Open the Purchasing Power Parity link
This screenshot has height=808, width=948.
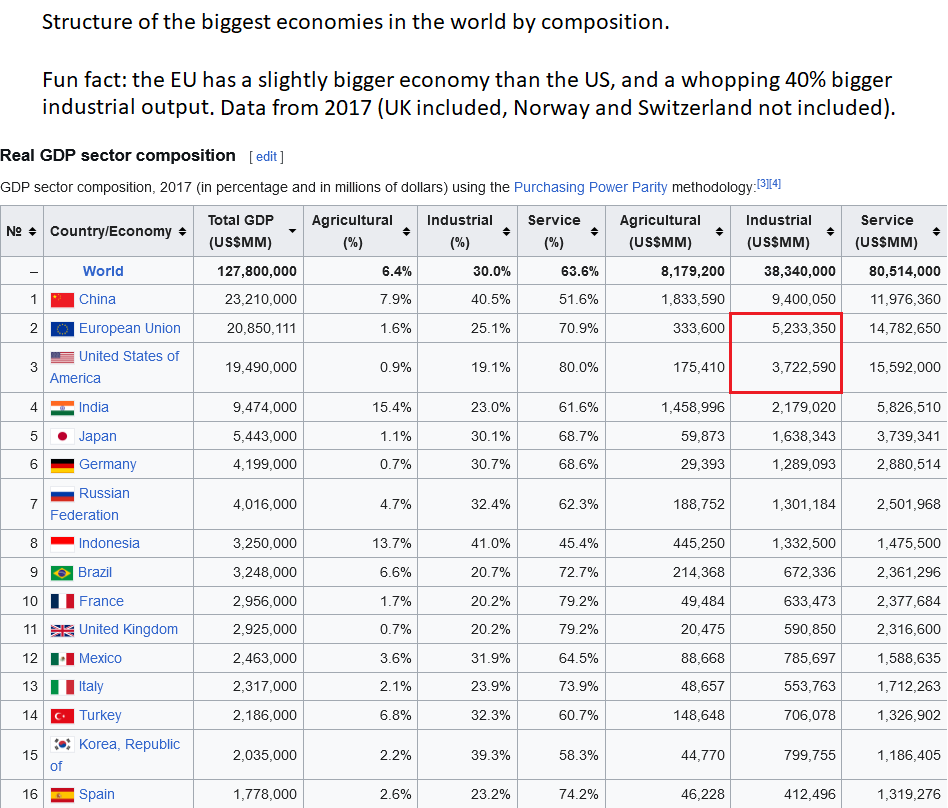[x=591, y=187]
